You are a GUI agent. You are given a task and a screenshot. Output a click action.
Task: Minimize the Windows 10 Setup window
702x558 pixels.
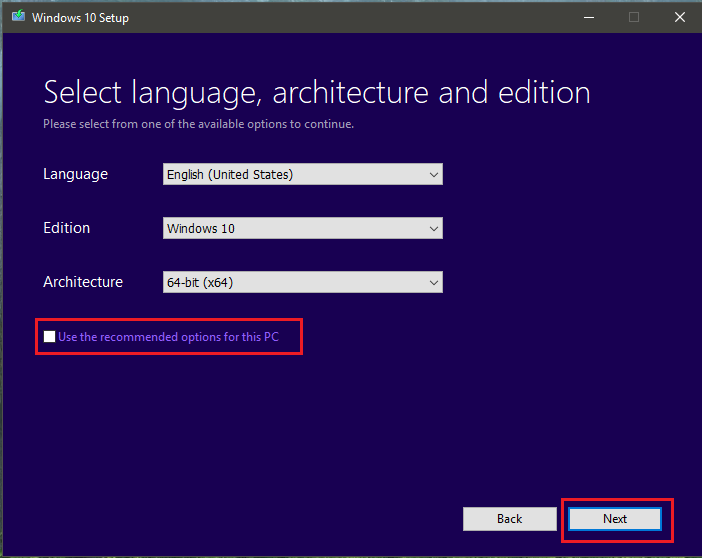[x=586, y=17]
